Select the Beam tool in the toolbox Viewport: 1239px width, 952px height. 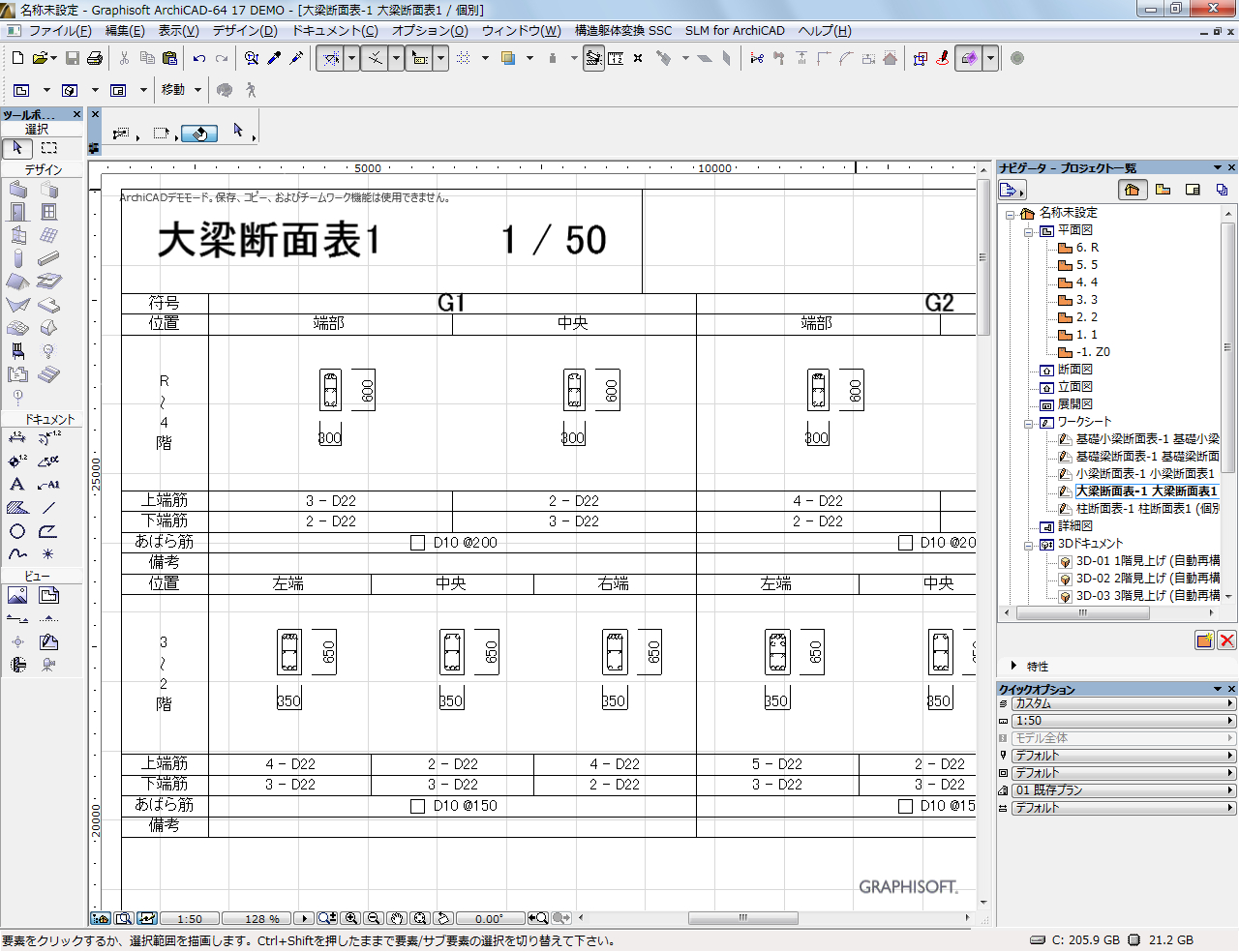click(49, 258)
